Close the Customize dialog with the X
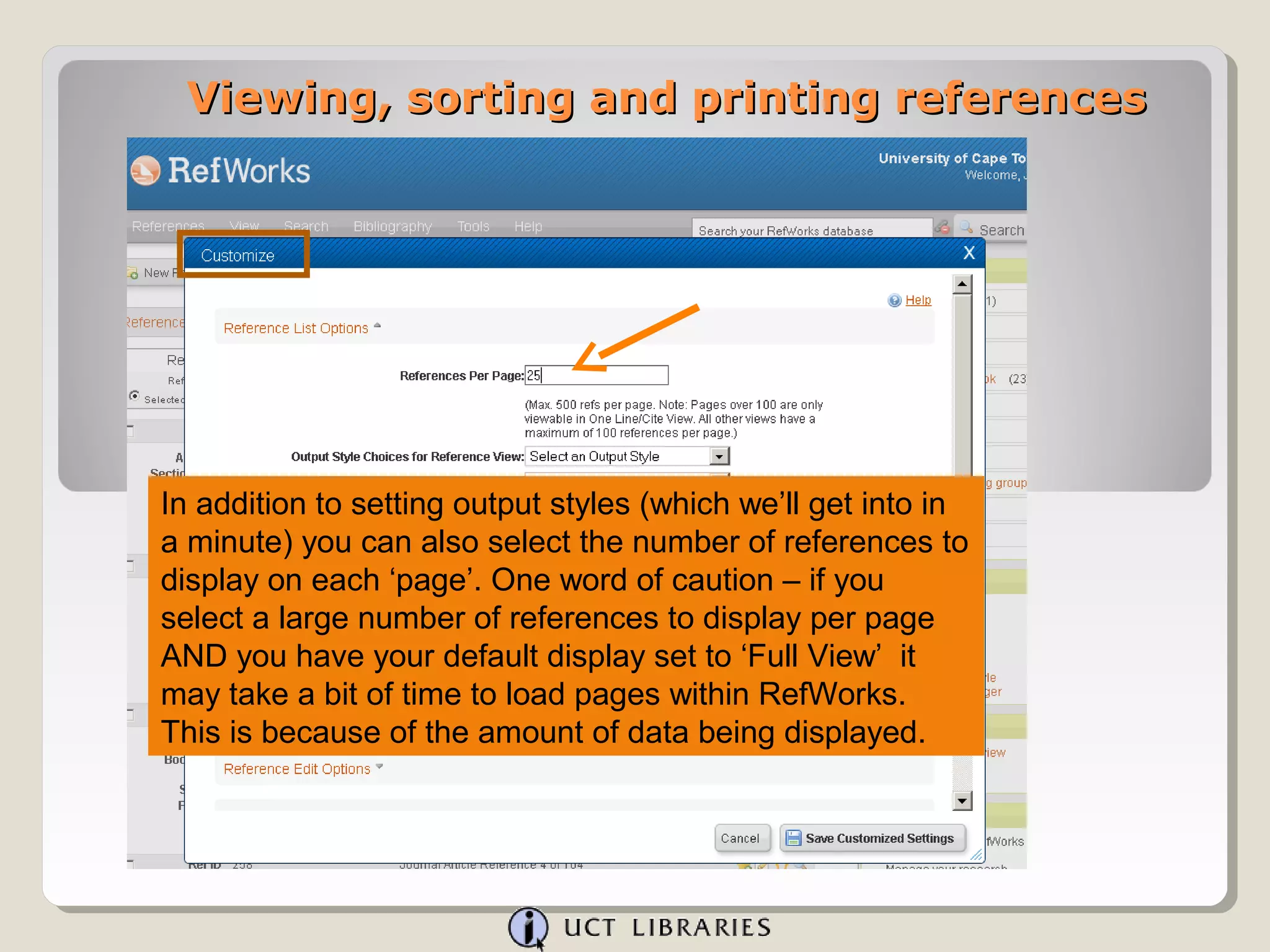 [x=969, y=253]
